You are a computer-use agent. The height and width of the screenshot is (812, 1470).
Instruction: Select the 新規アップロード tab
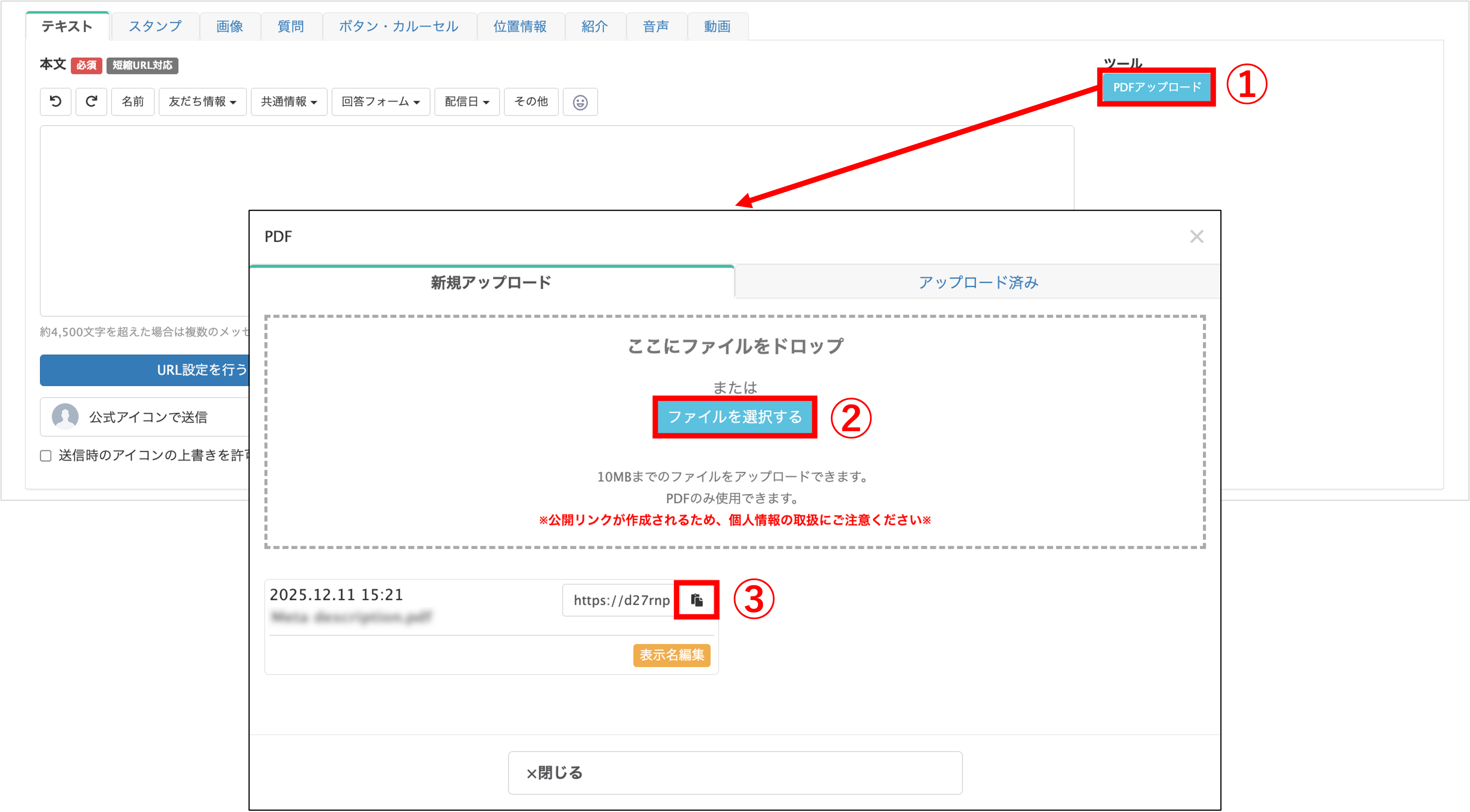pos(490,281)
